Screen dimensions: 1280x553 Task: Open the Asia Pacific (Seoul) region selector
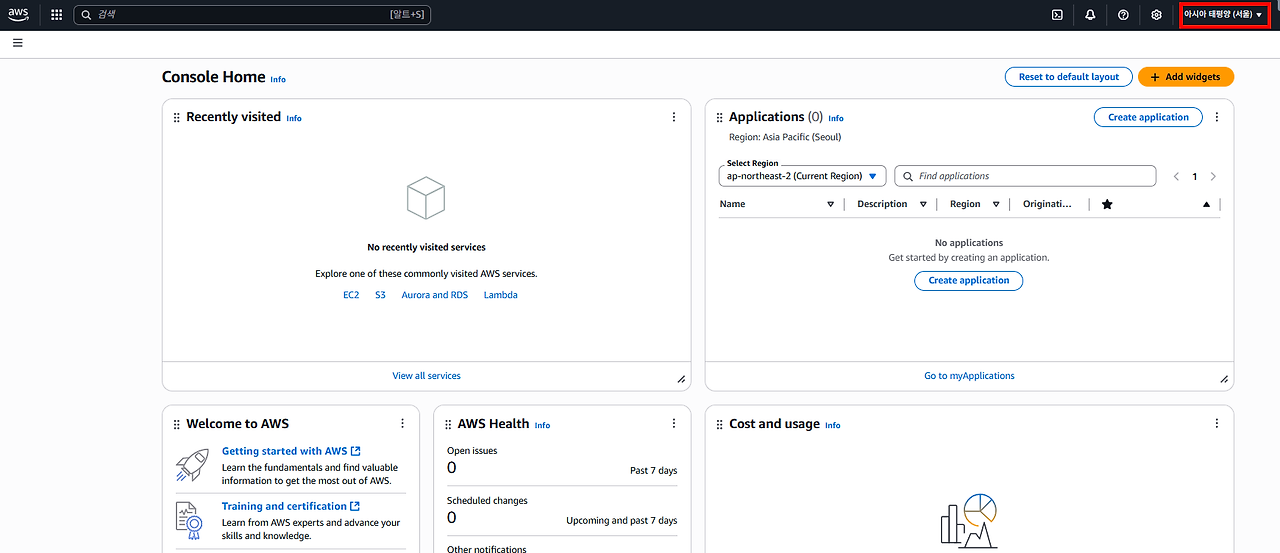1224,15
